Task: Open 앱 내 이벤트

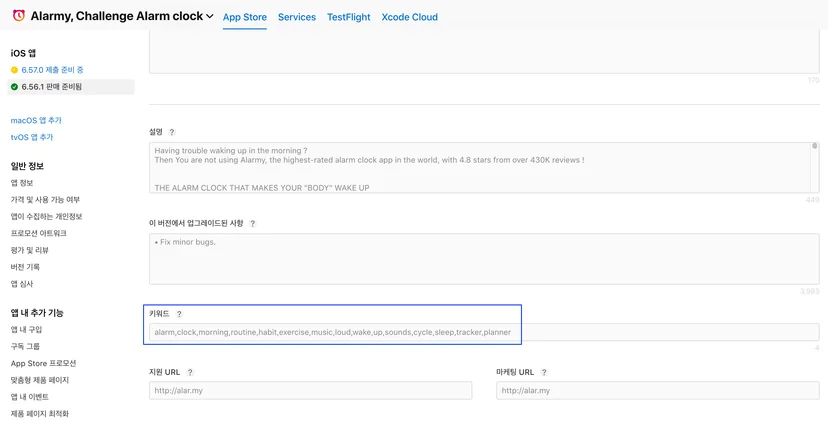Action: 30,397
